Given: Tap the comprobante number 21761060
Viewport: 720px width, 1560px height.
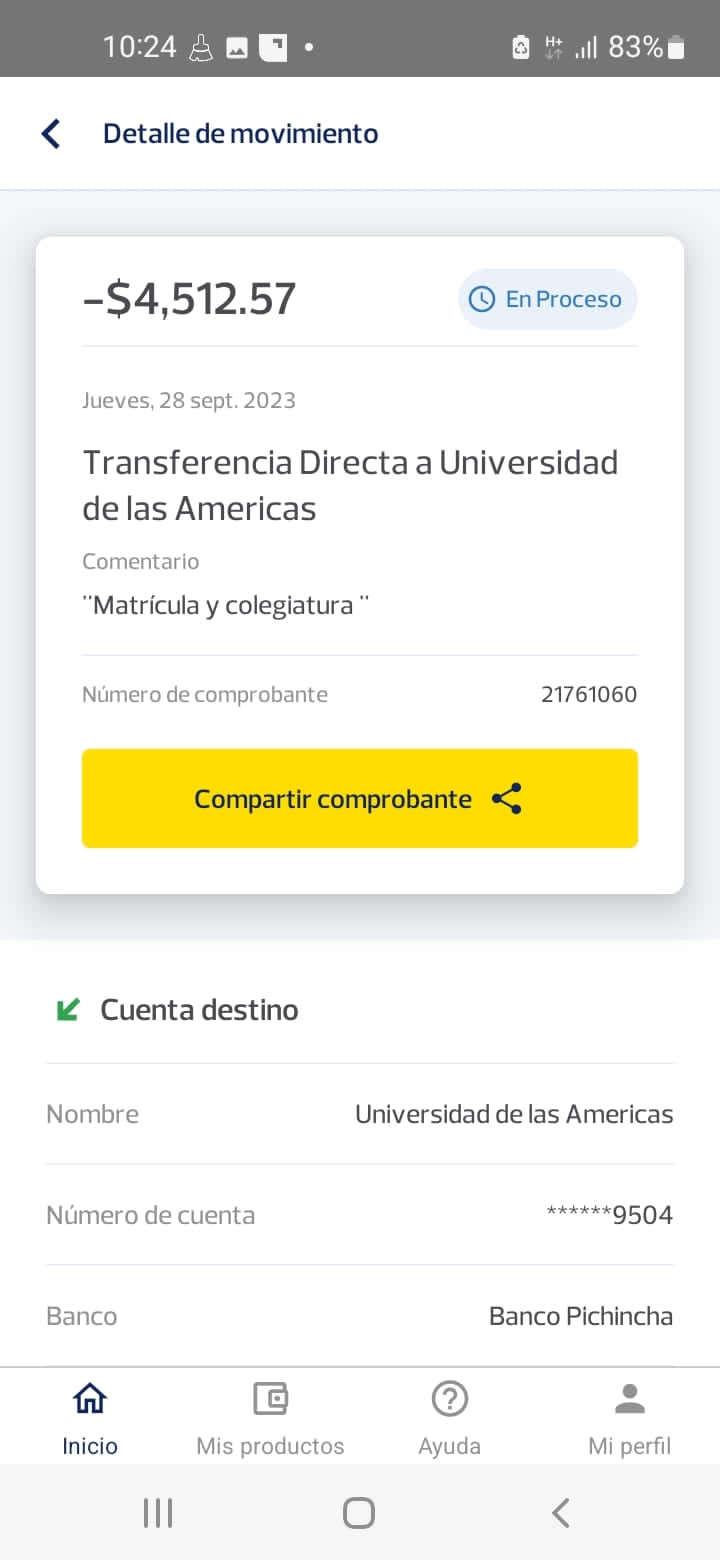Looking at the screenshot, I should (x=589, y=694).
